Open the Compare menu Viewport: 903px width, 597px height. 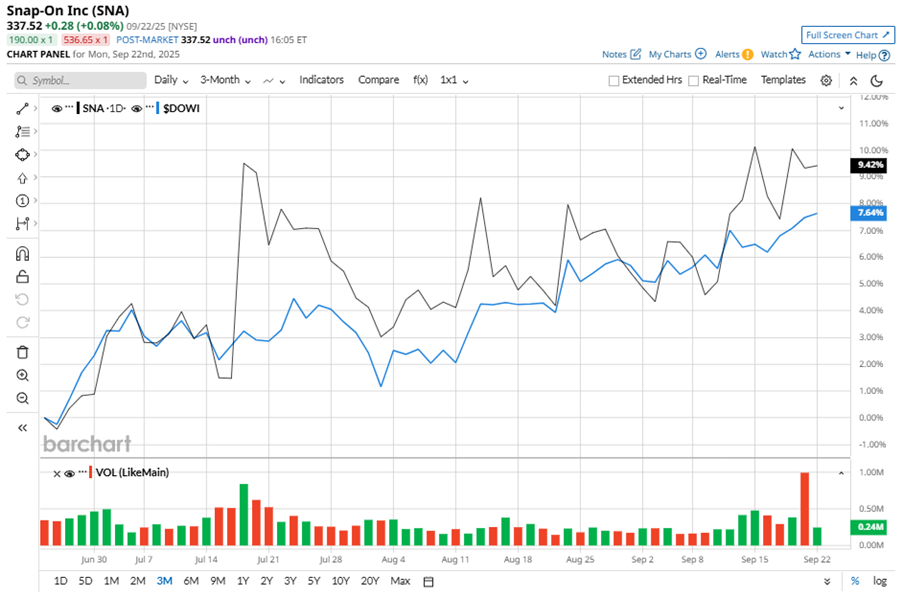point(378,80)
